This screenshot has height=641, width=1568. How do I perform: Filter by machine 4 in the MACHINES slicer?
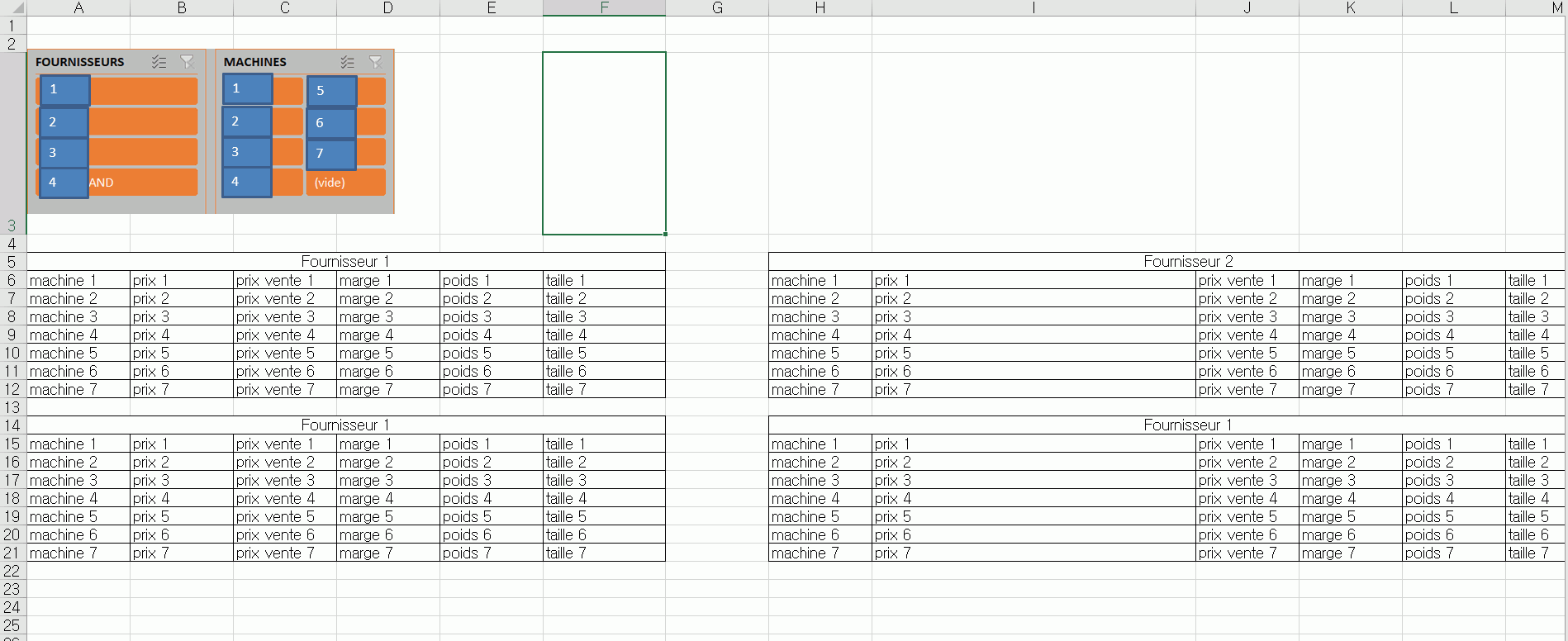(263, 182)
